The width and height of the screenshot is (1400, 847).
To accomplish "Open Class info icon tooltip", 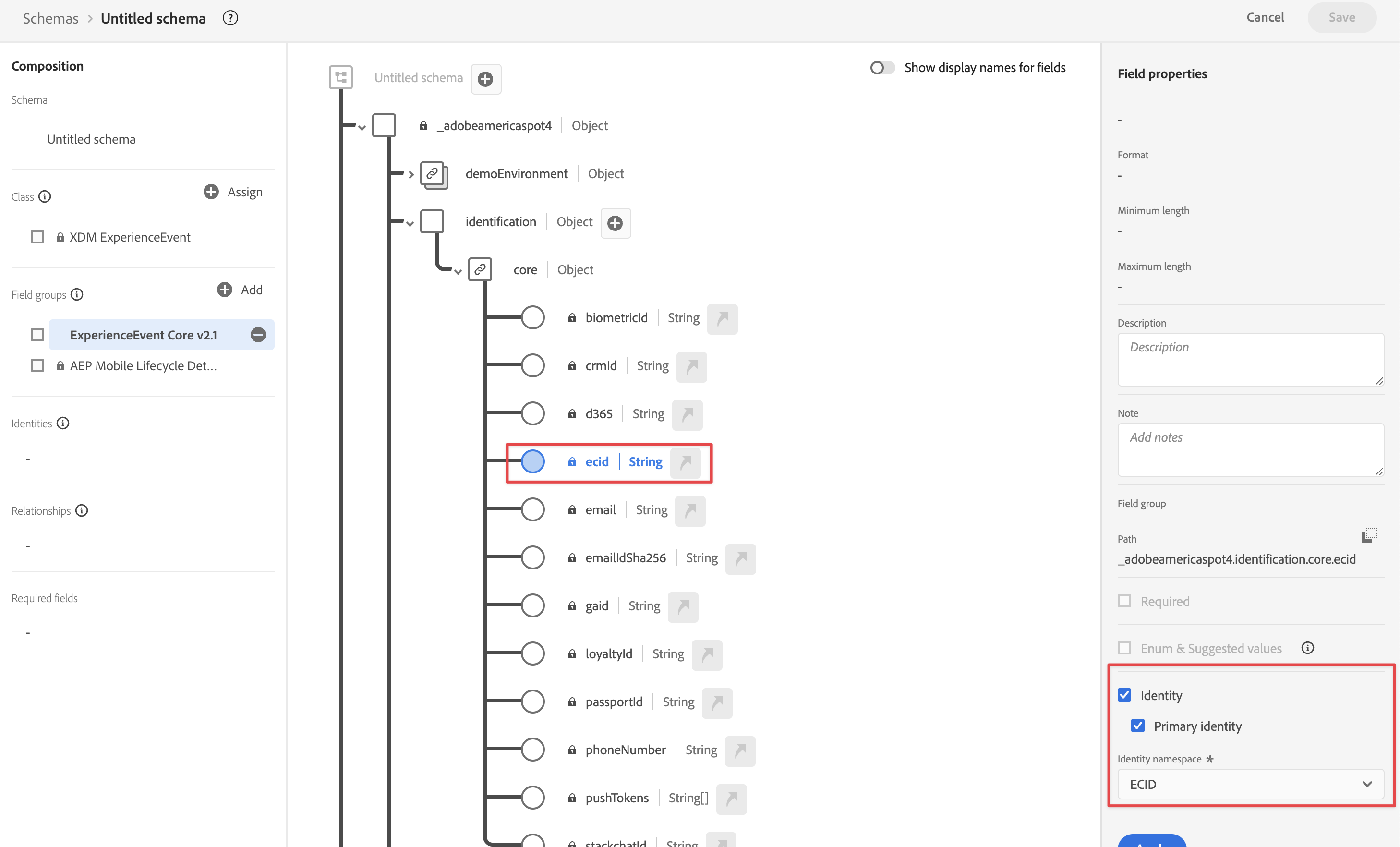I will 45,197.
